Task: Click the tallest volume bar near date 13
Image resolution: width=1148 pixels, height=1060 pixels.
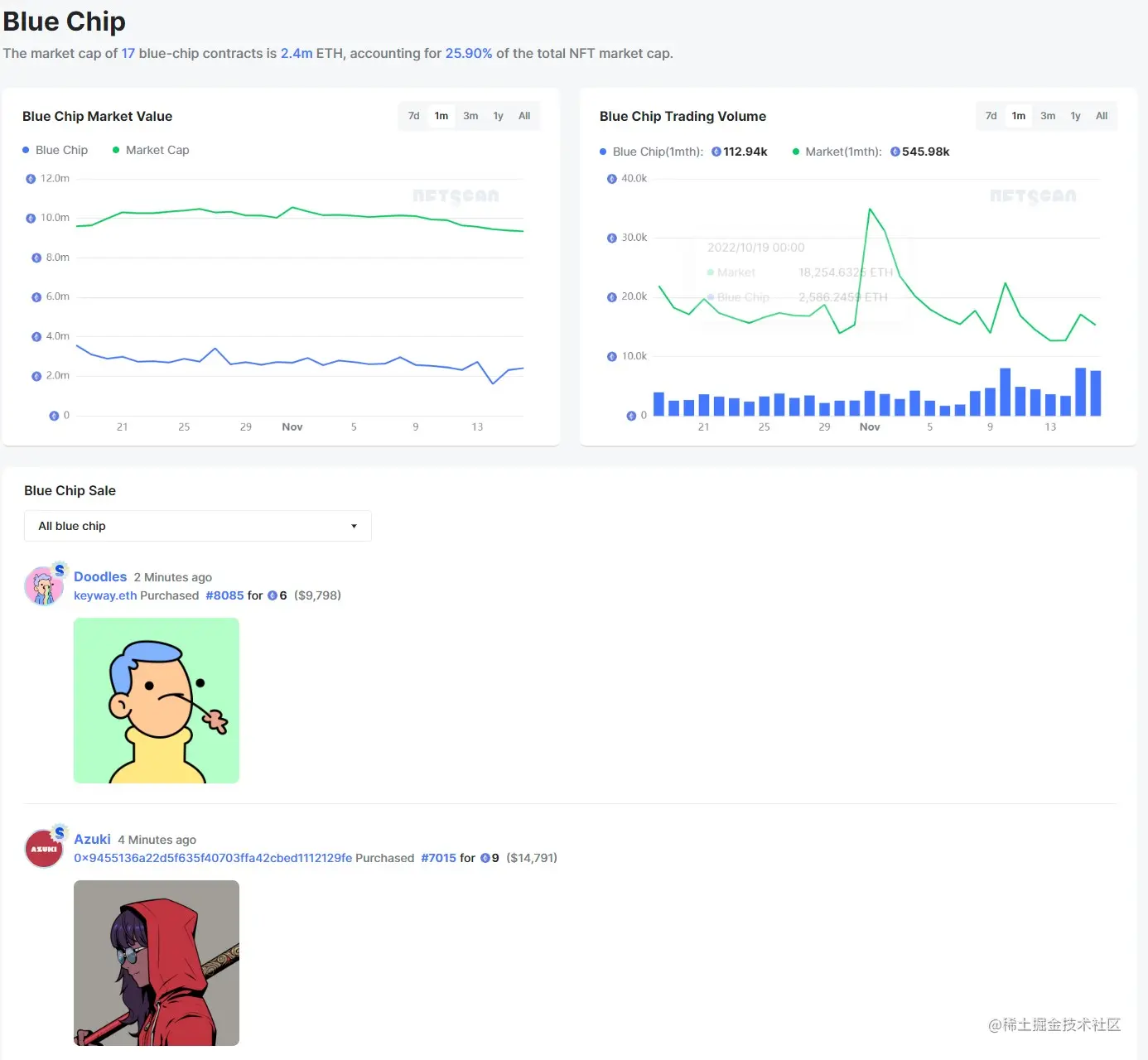Action: (1080, 392)
